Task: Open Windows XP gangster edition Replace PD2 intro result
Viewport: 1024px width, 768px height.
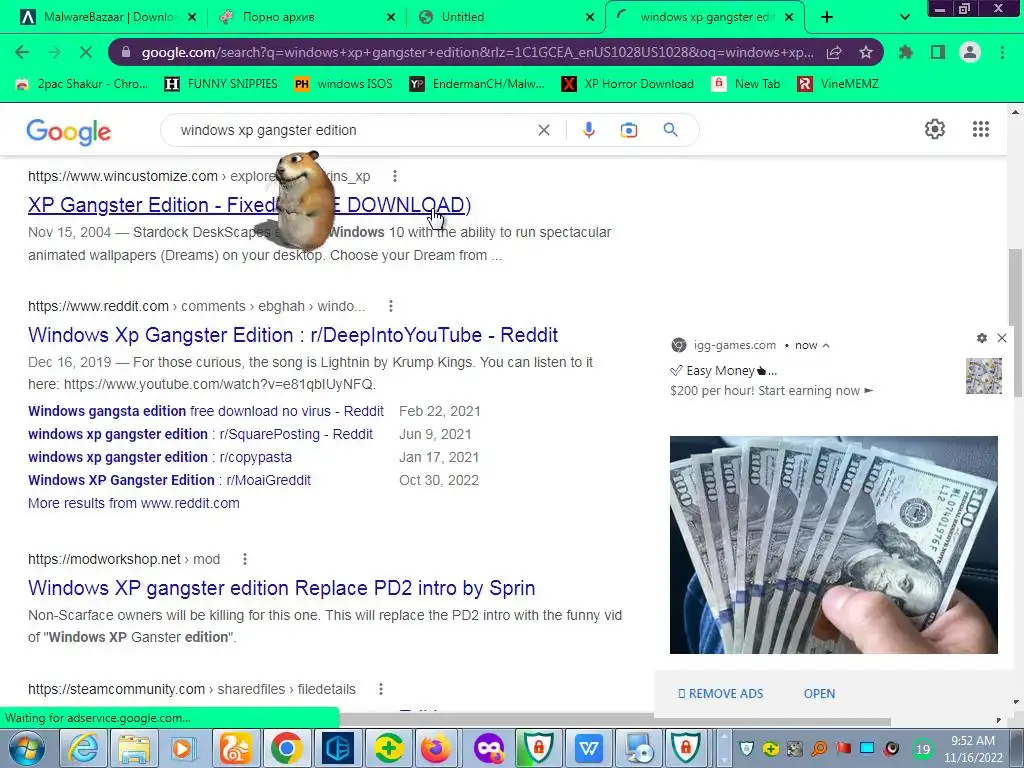Action: point(281,588)
